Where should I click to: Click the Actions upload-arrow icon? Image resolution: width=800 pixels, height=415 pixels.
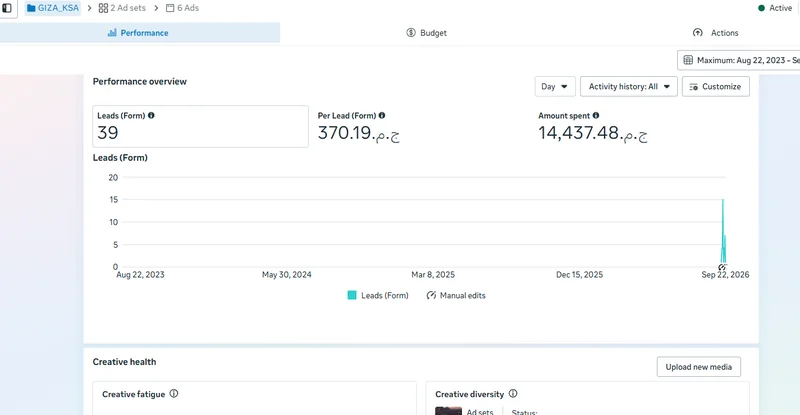(x=697, y=33)
